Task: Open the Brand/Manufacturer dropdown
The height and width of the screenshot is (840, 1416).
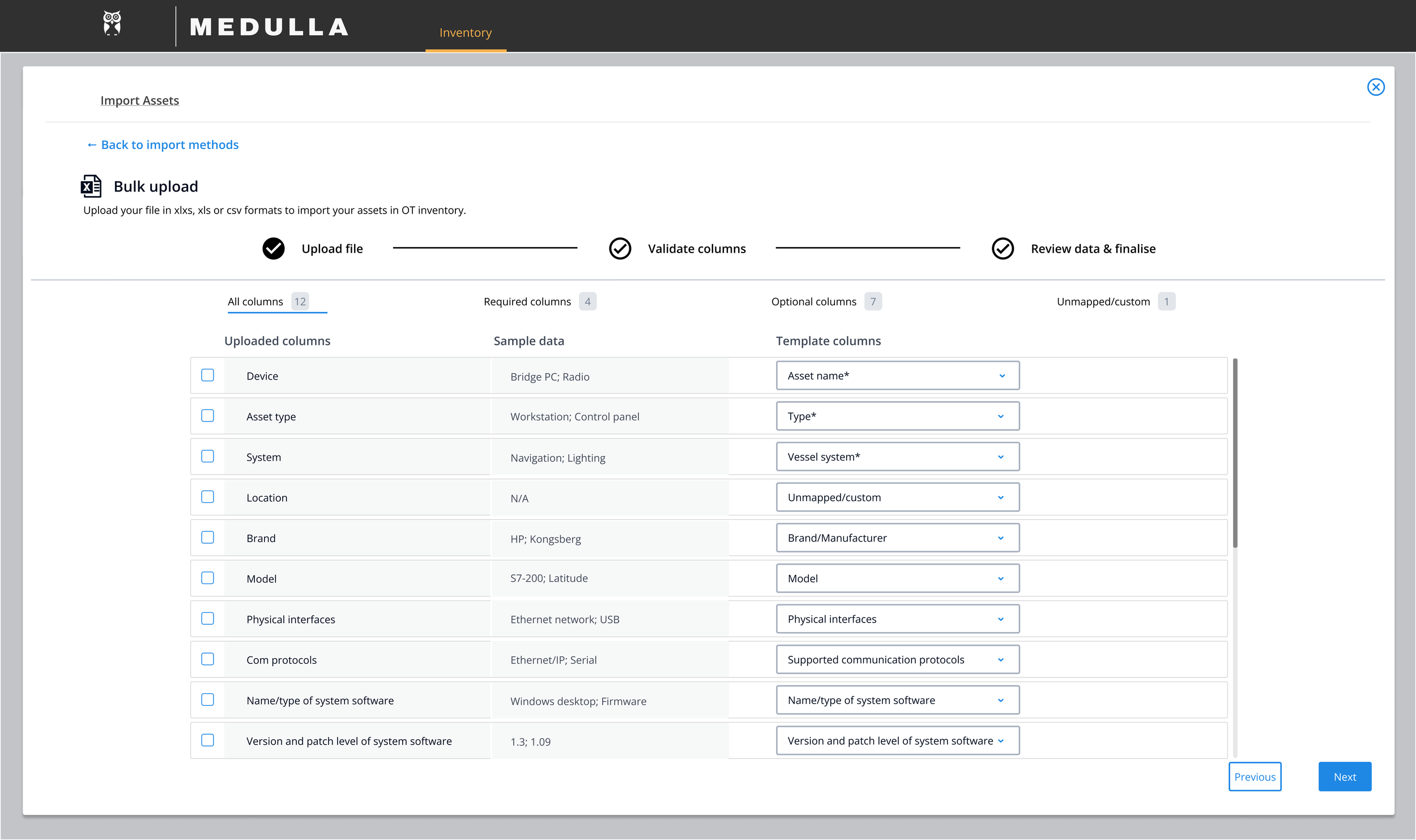Action: pos(897,538)
